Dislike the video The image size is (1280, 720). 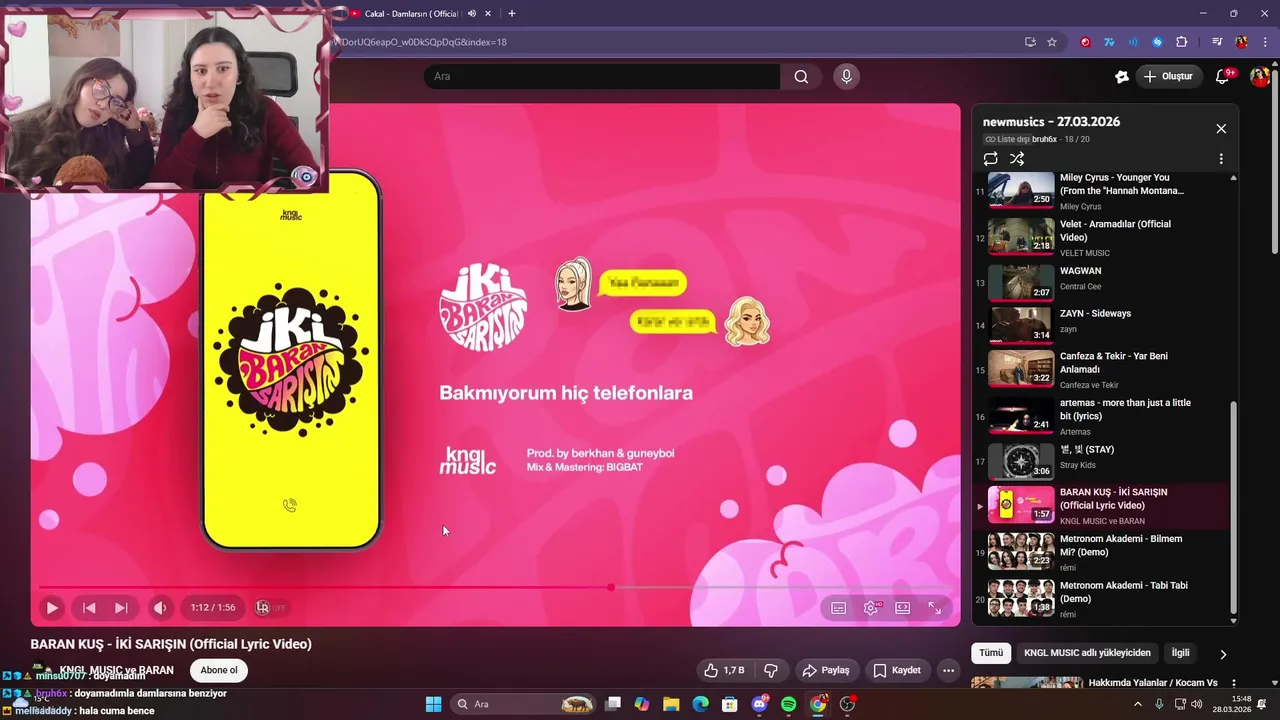point(771,670)
